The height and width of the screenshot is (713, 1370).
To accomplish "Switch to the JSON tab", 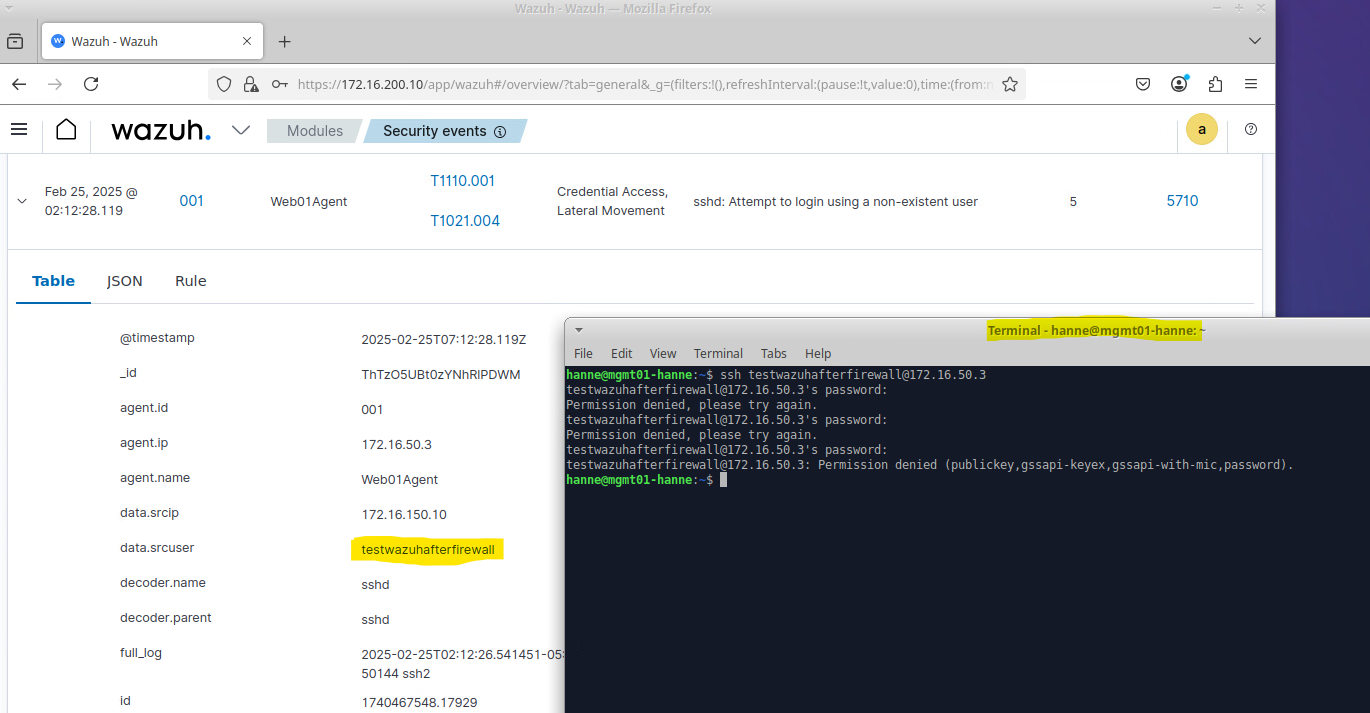I will pyautogui.click(x=125, y=281).
